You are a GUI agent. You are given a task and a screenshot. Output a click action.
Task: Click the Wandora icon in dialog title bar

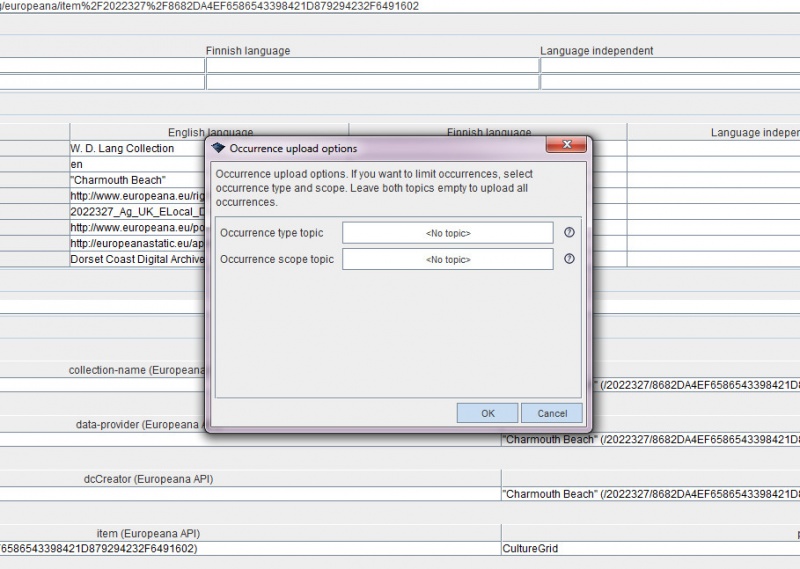tap(218, 148)
